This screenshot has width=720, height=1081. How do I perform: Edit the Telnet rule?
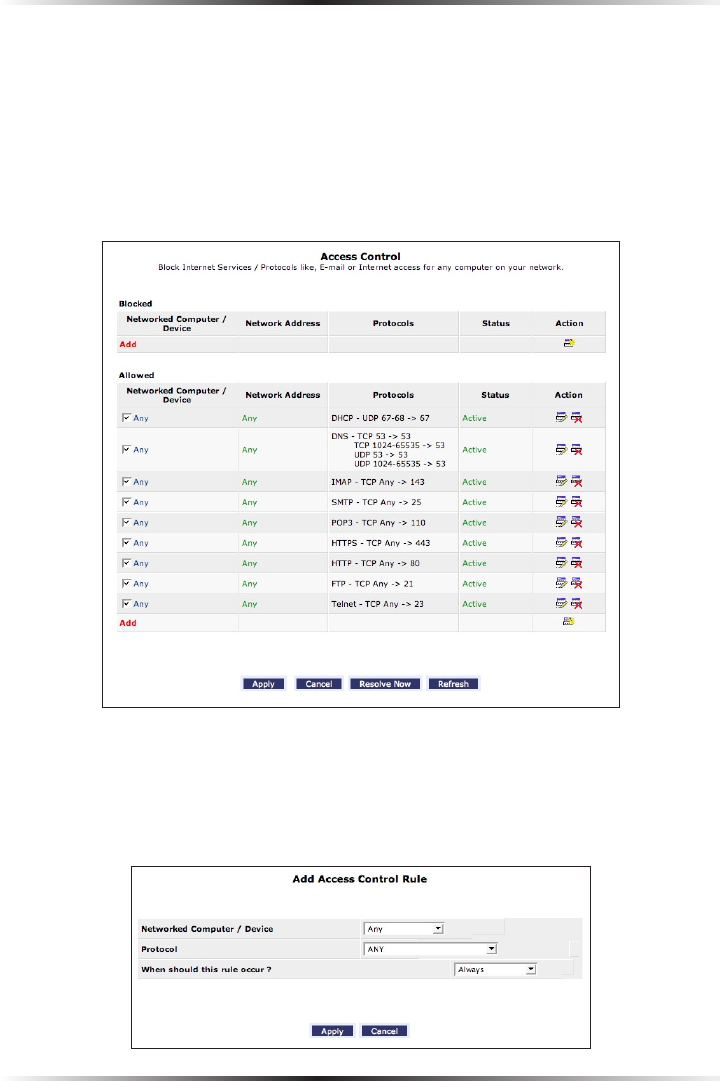(561, 603)
